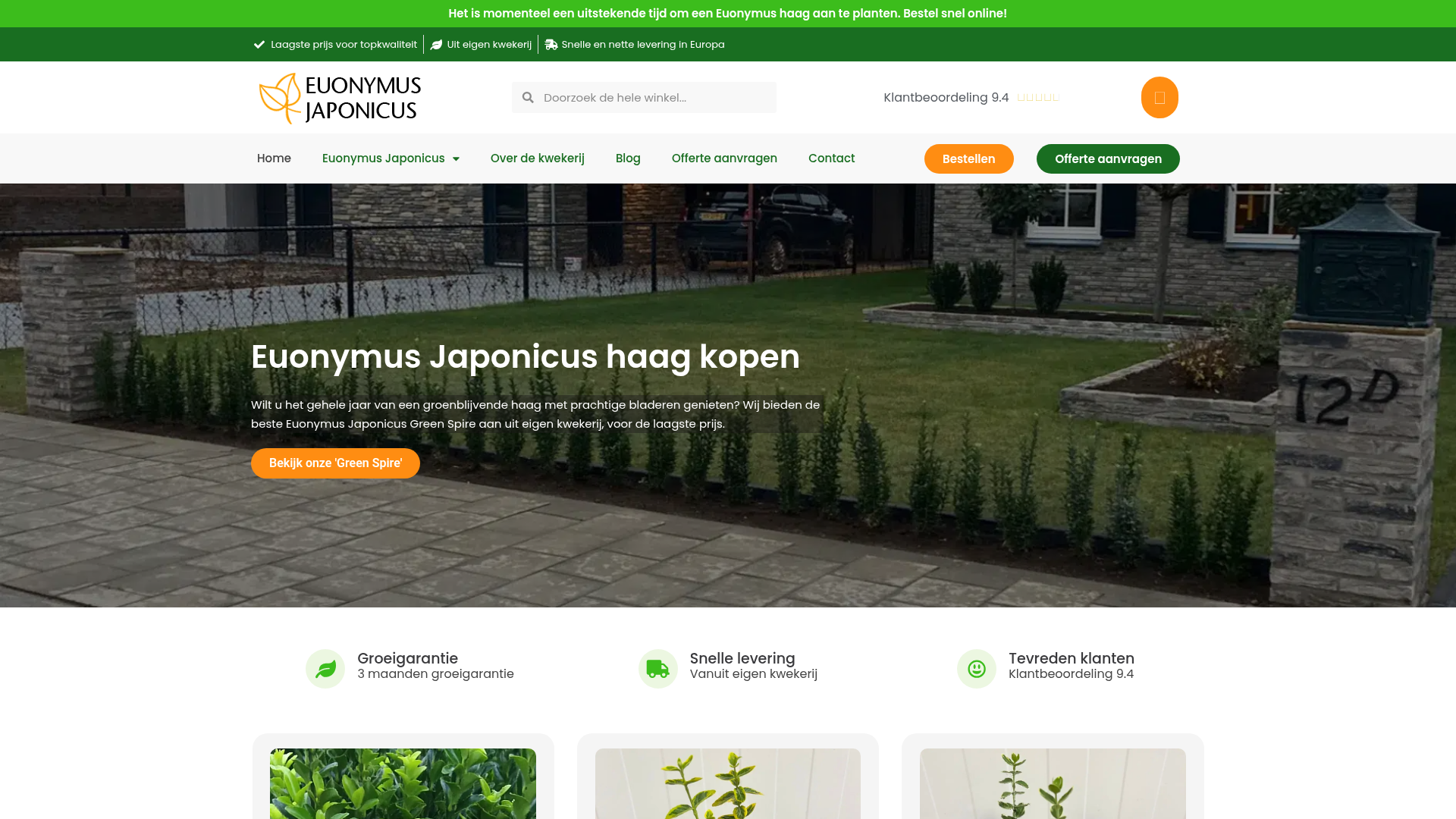Click the green Offerte aanvragen button

pyautogui.click(x=1108, y=158)
